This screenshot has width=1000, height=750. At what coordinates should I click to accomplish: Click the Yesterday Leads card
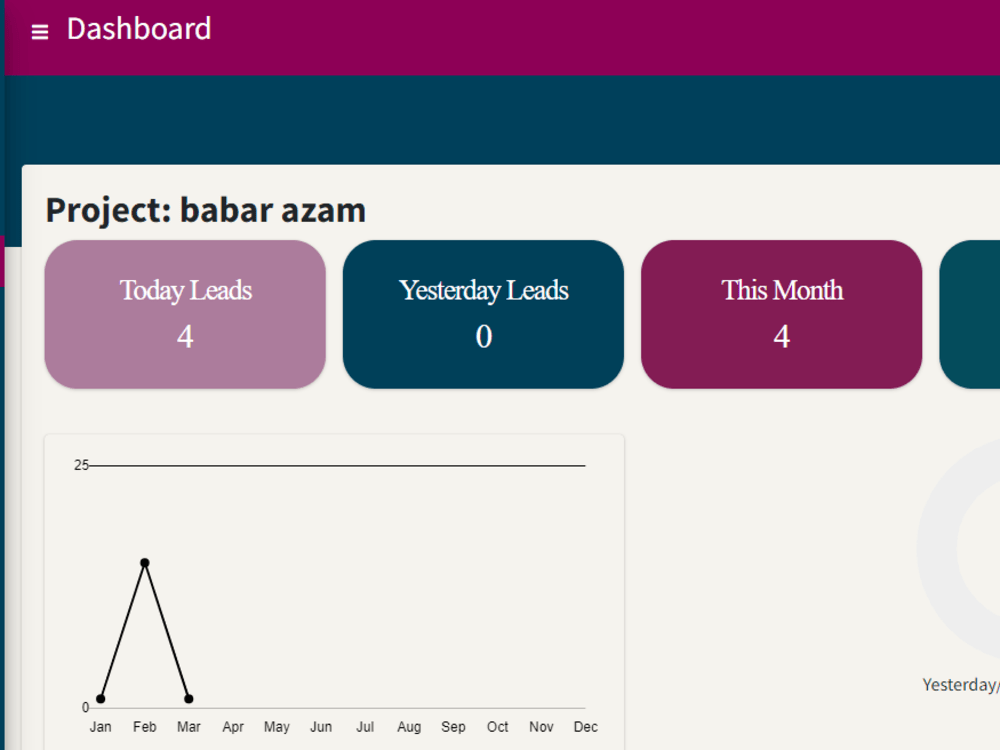(x=483, y=314)
